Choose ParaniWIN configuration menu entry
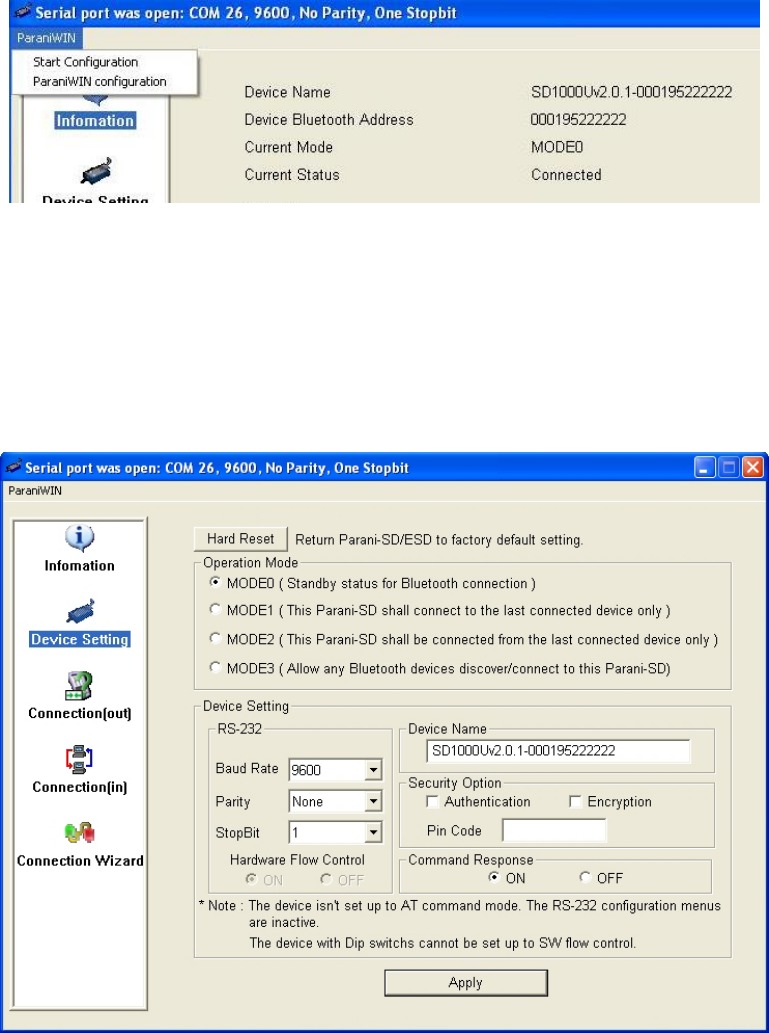Image resolution: width=769 pixels, height=1033 pixels. pyautogui.click(x=100, y=82)
